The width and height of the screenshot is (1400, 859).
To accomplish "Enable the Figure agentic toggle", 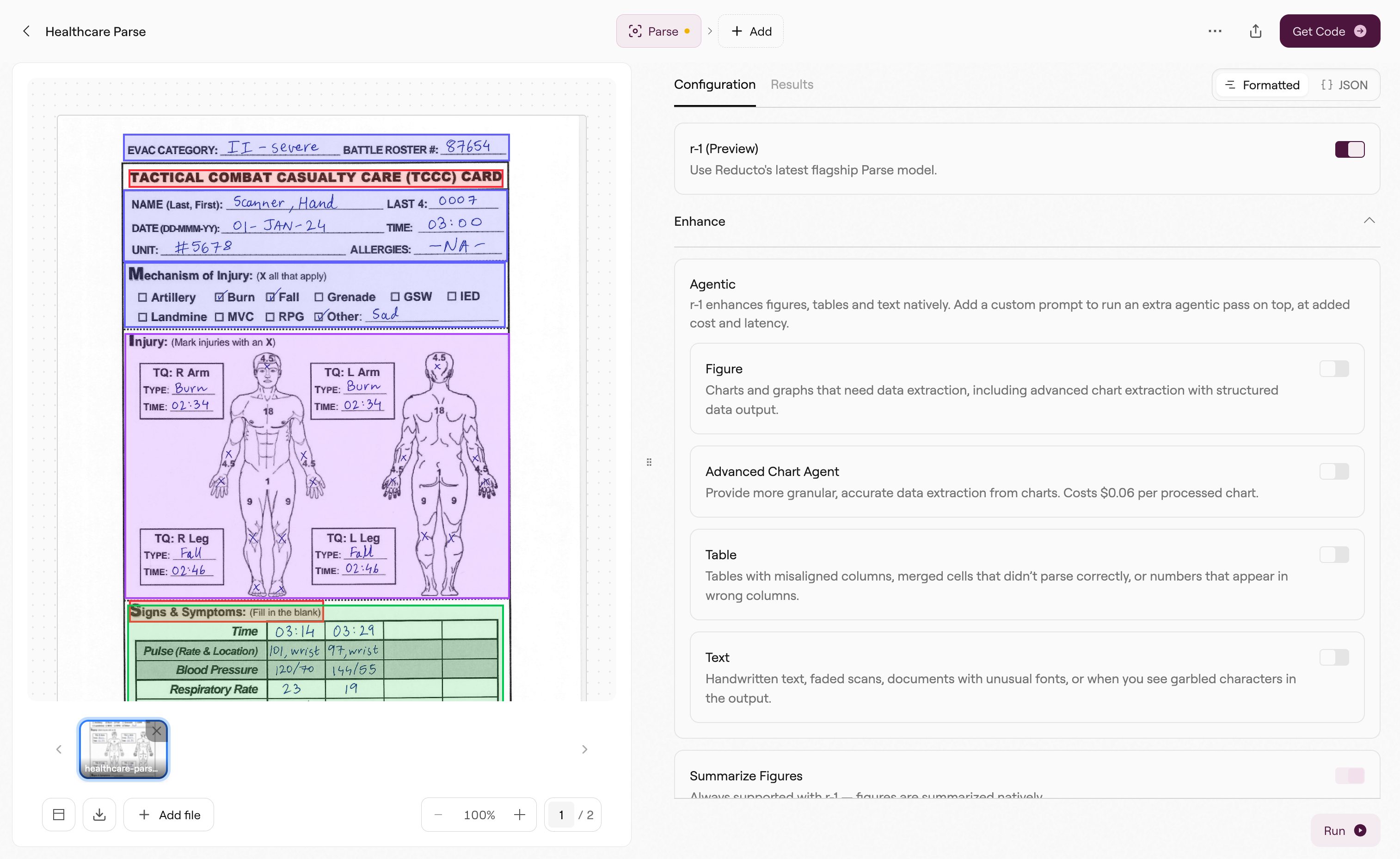I will [x=1333, y=369].
